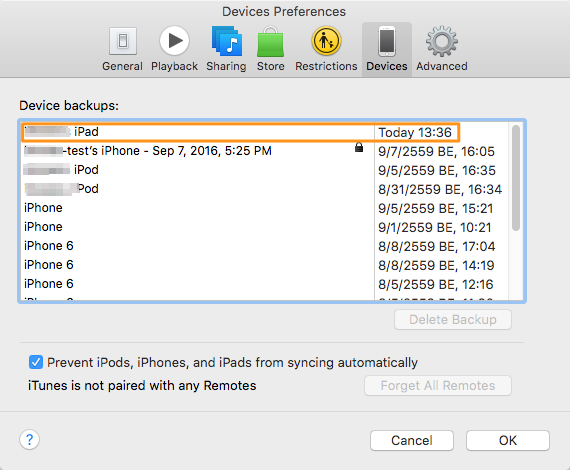This screenshot has width=570, height=470.
Task: Select test's iPhone backup dated Sep 7, 2016
Action: tap(264, 151)
